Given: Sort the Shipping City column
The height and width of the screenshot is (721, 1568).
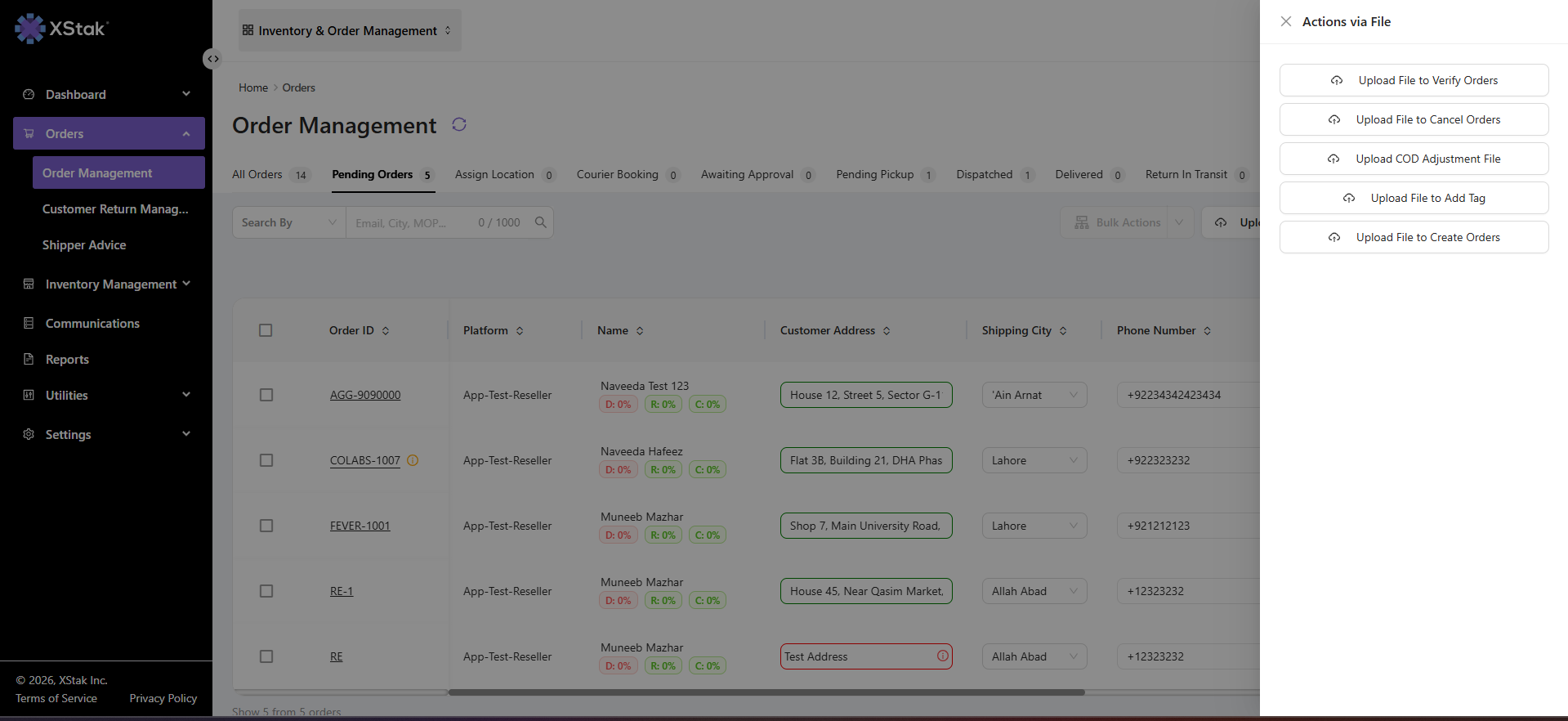Looking at the screenshot, I should 1063,331.
